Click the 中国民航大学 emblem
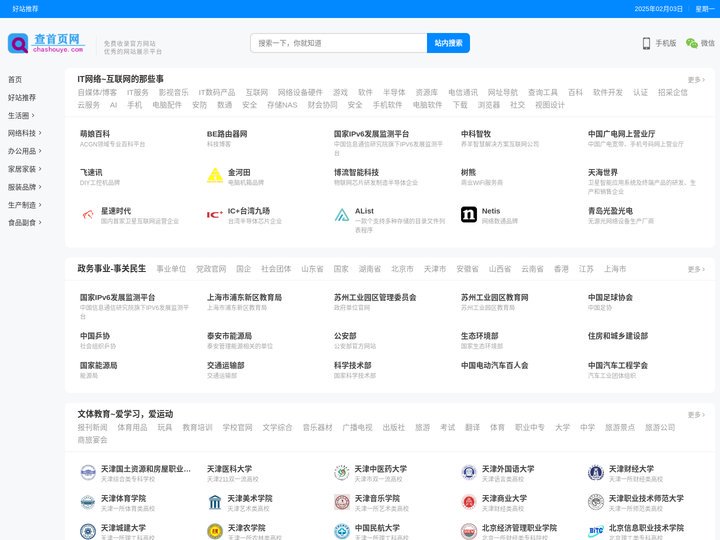720x540 pixels. pyautogui.click(x=342, y=531)
